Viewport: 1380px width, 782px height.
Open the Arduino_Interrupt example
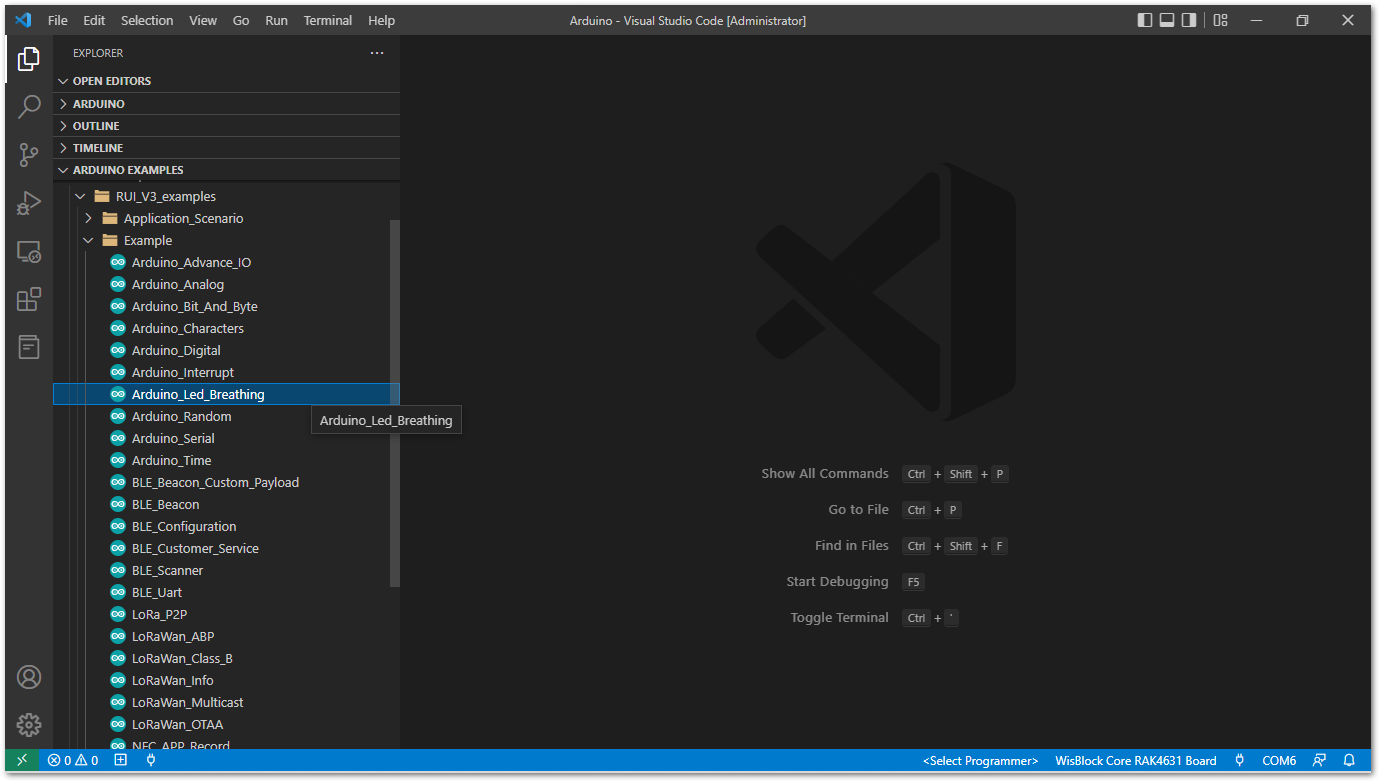pyautogui.click(x=226, y=373)
